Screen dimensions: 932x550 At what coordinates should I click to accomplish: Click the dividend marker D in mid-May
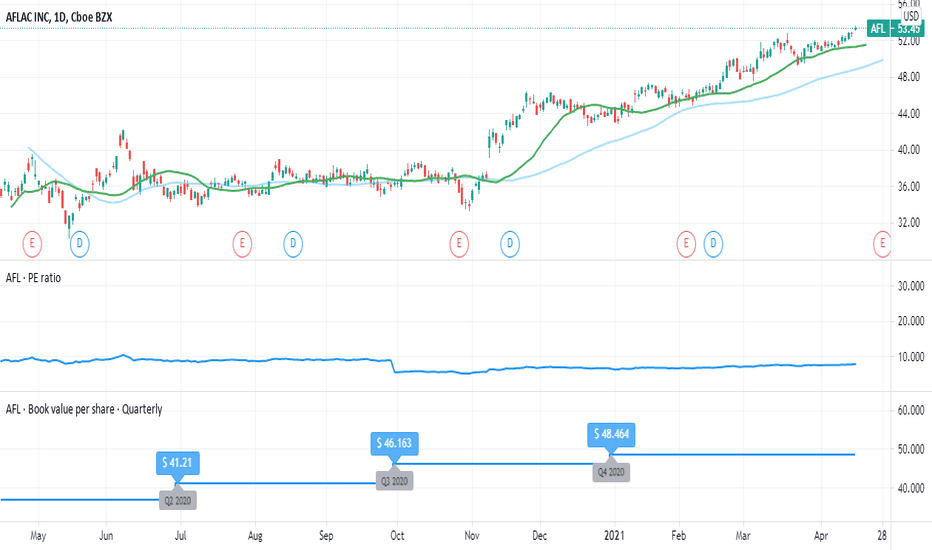coord(80,244)
